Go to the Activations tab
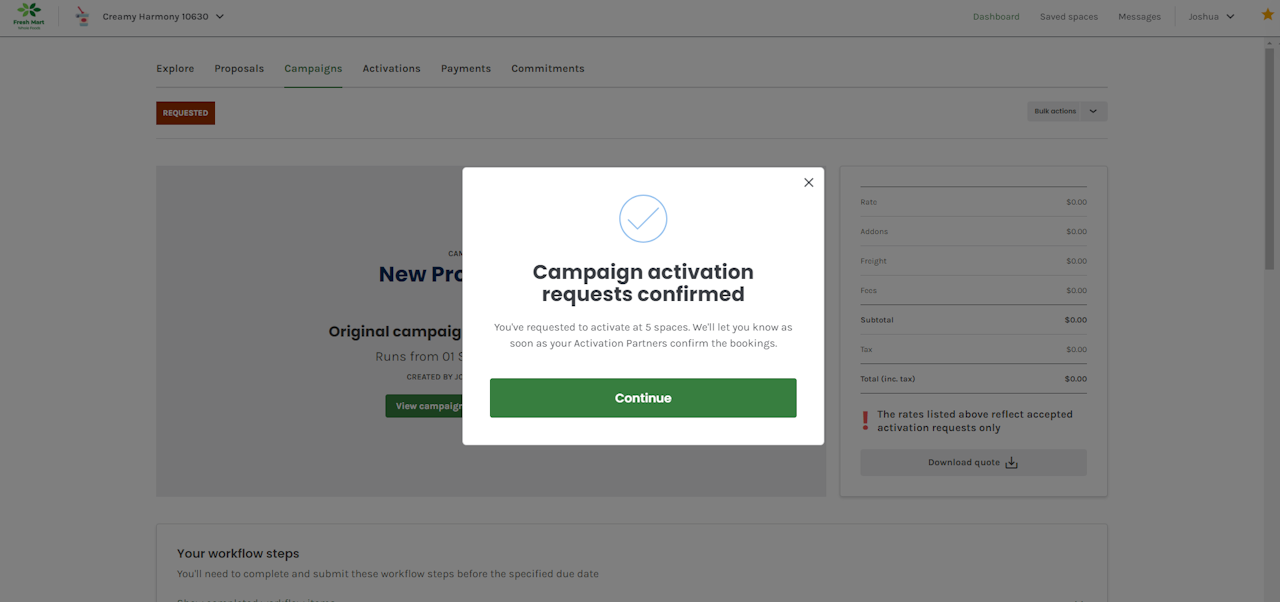The width and height of the screenshot is (1280, 602). pos(391,69)
